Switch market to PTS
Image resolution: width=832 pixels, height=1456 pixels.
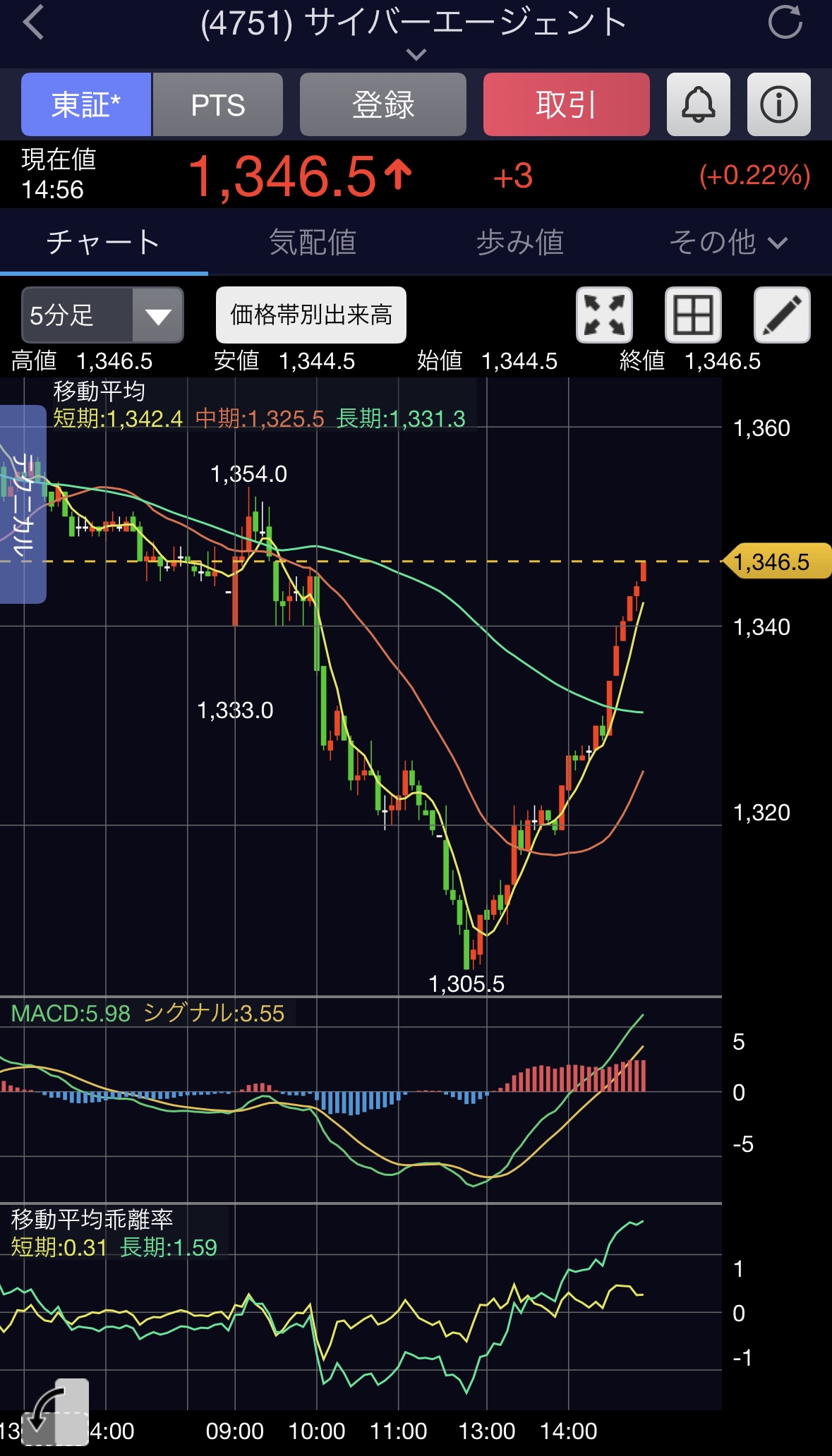[217, 104]
